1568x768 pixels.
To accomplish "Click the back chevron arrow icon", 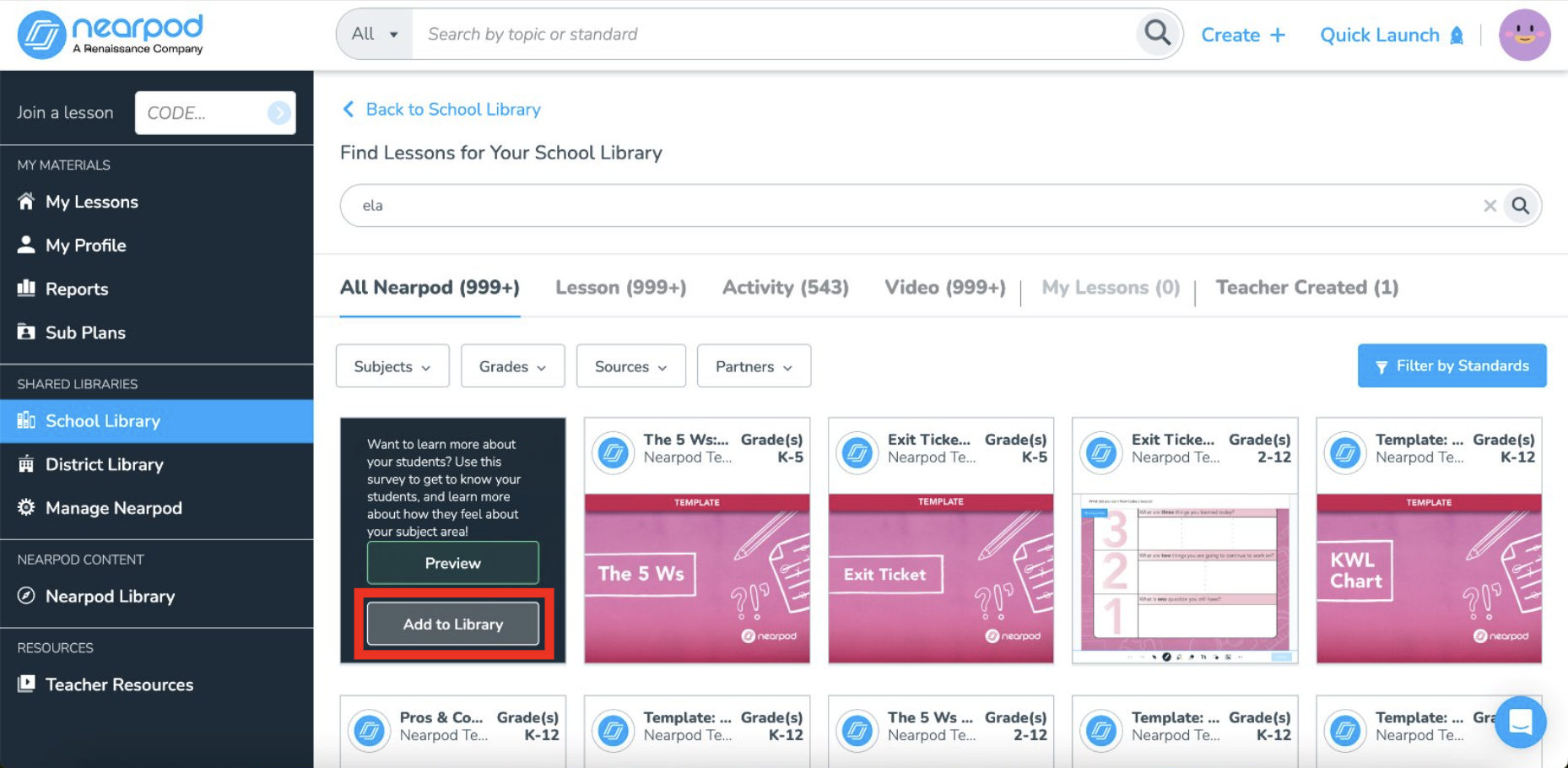I will pyautogui.click(x=348, y=109).
